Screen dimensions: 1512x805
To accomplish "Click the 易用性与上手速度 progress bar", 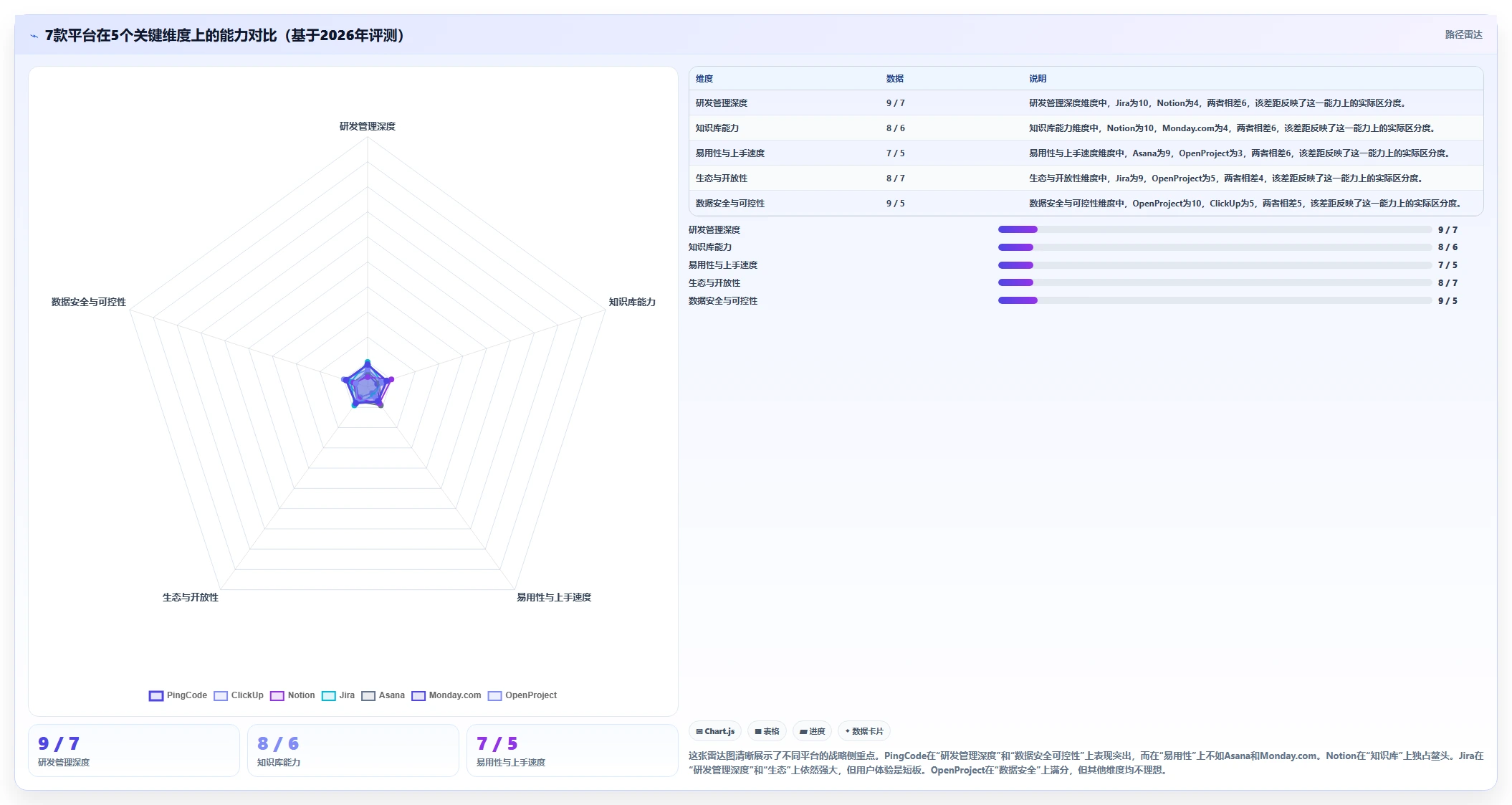I will 1215,265.
